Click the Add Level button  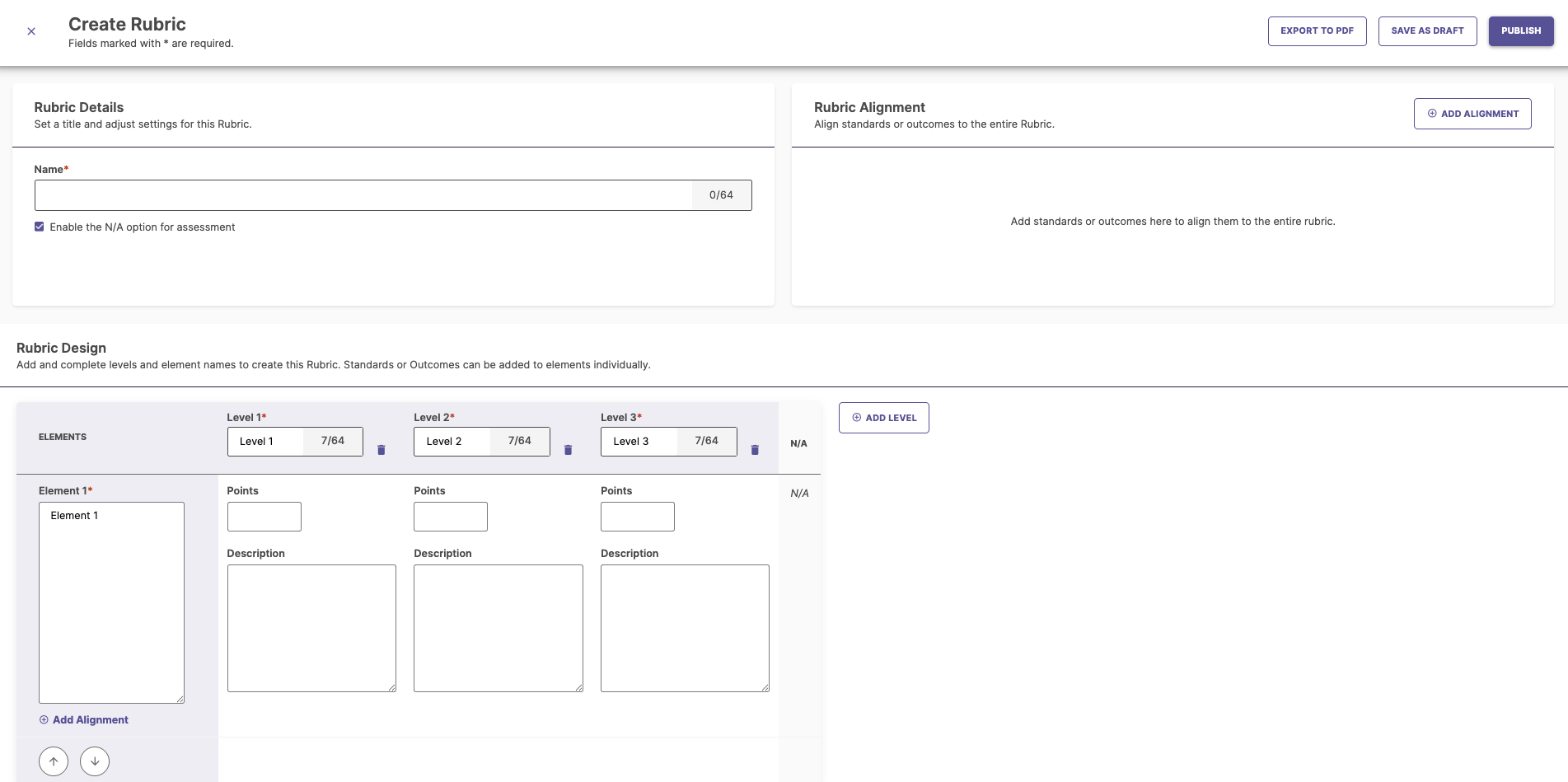[x=884, y=418]
